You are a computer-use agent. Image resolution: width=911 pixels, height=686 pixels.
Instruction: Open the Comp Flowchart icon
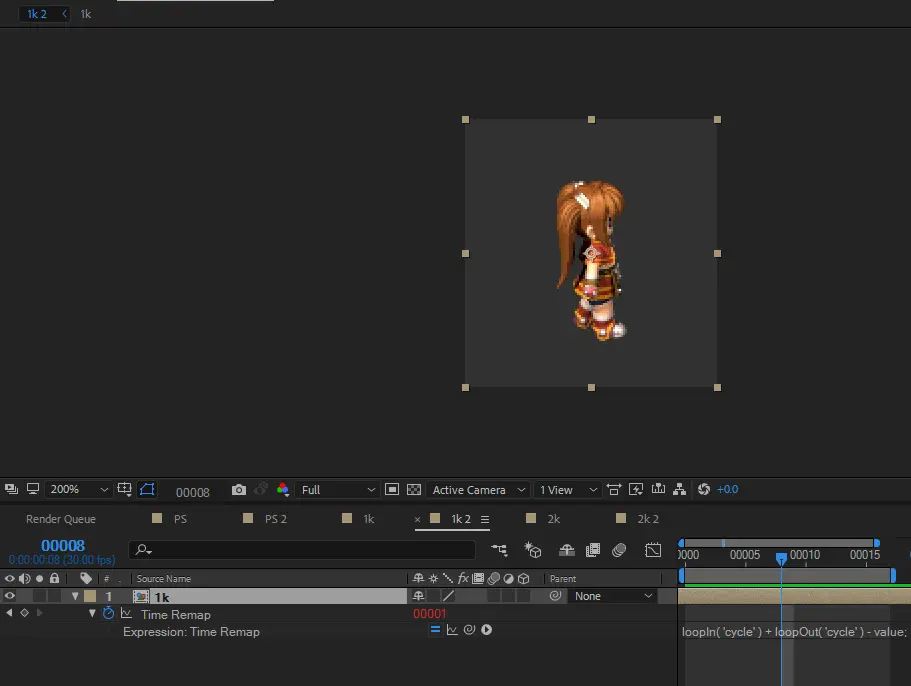(679, 490)
